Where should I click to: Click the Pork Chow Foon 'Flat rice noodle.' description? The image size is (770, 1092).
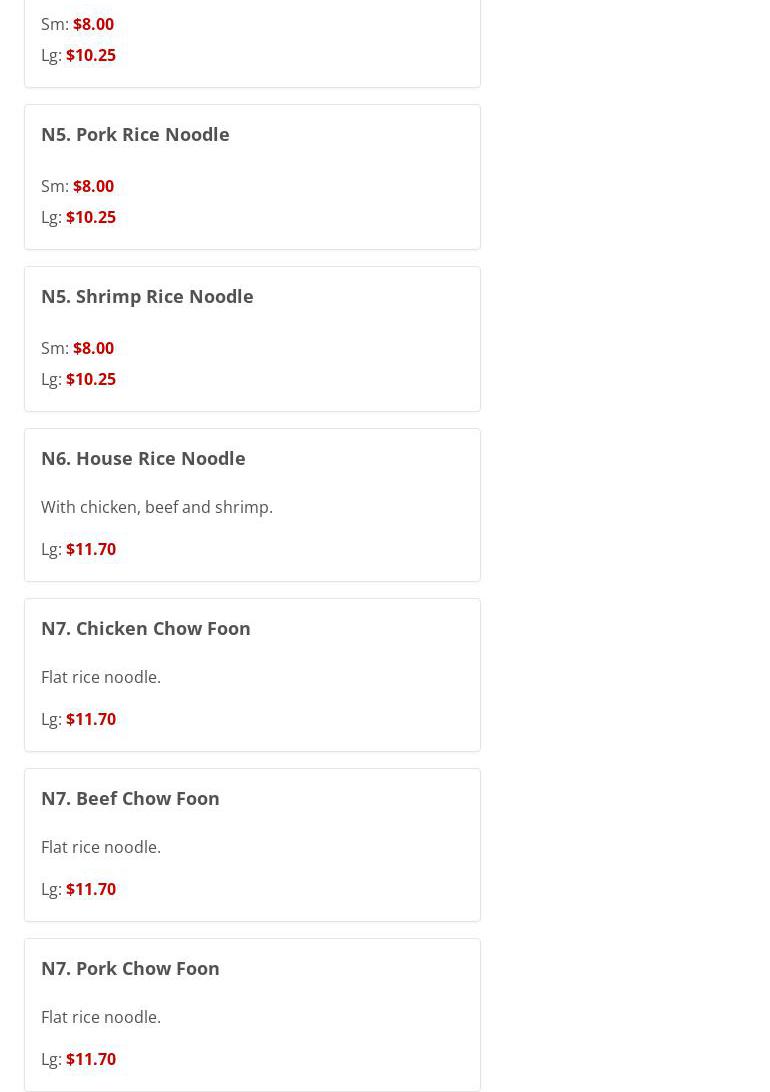tap(101, 1017)
